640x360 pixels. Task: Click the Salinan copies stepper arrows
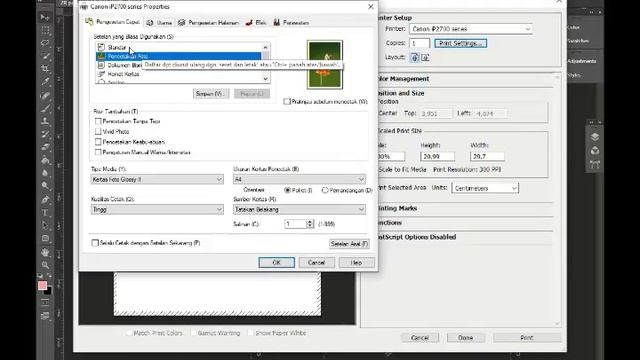tap(310, 224)
